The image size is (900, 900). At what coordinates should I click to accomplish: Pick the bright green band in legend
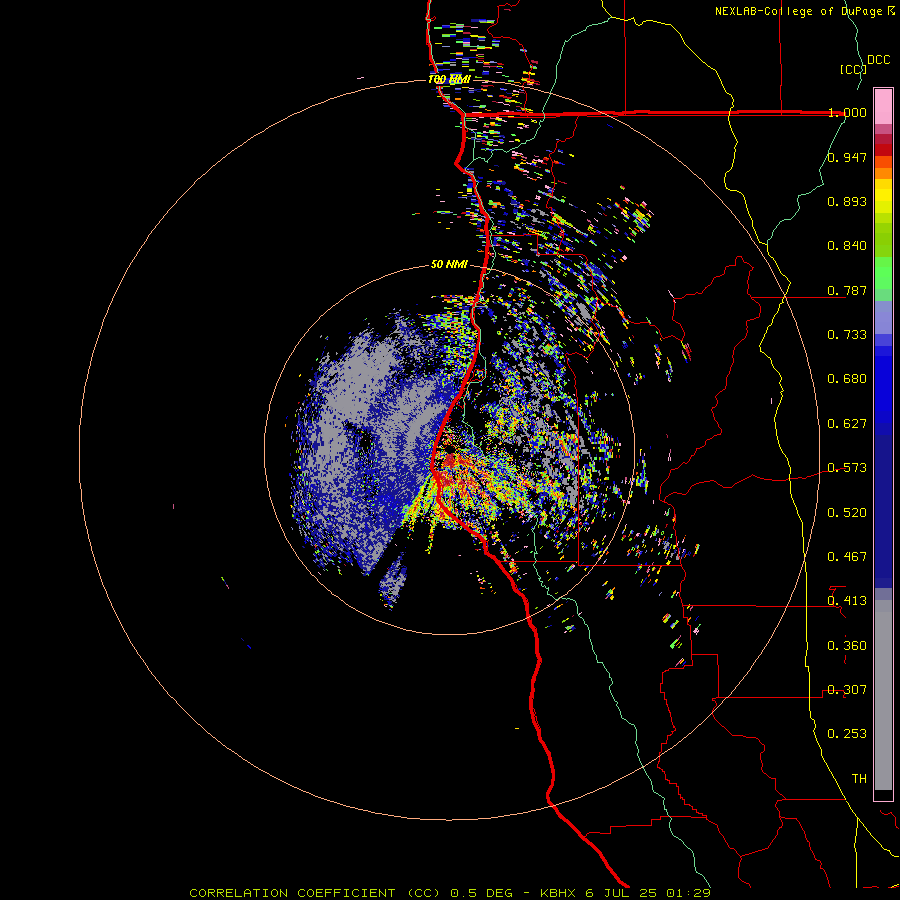pos(883,273)
